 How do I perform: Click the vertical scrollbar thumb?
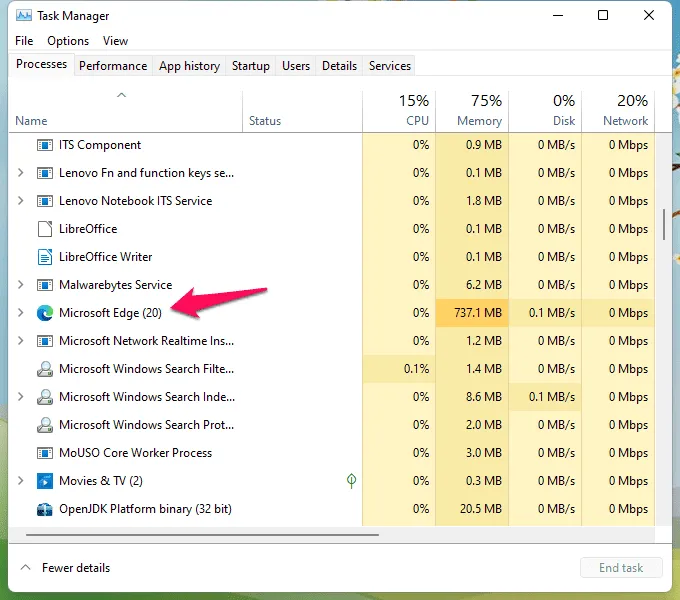[x=664, y=225]
